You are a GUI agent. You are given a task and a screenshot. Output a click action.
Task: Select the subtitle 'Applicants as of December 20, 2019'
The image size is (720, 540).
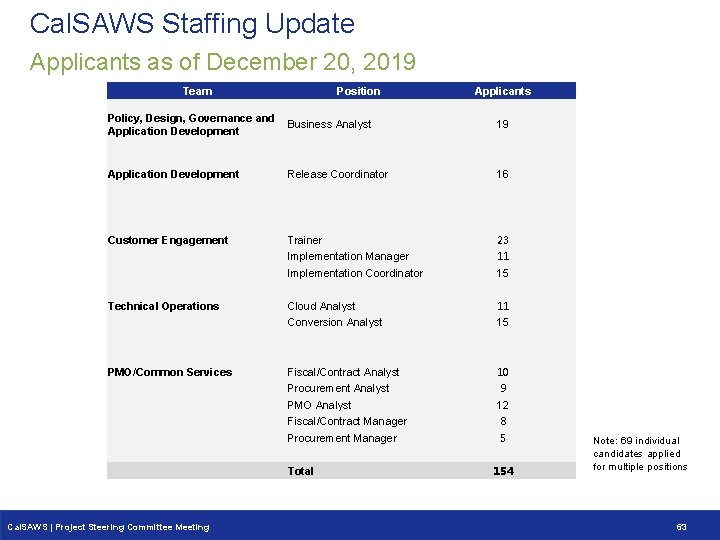(223, 62)
